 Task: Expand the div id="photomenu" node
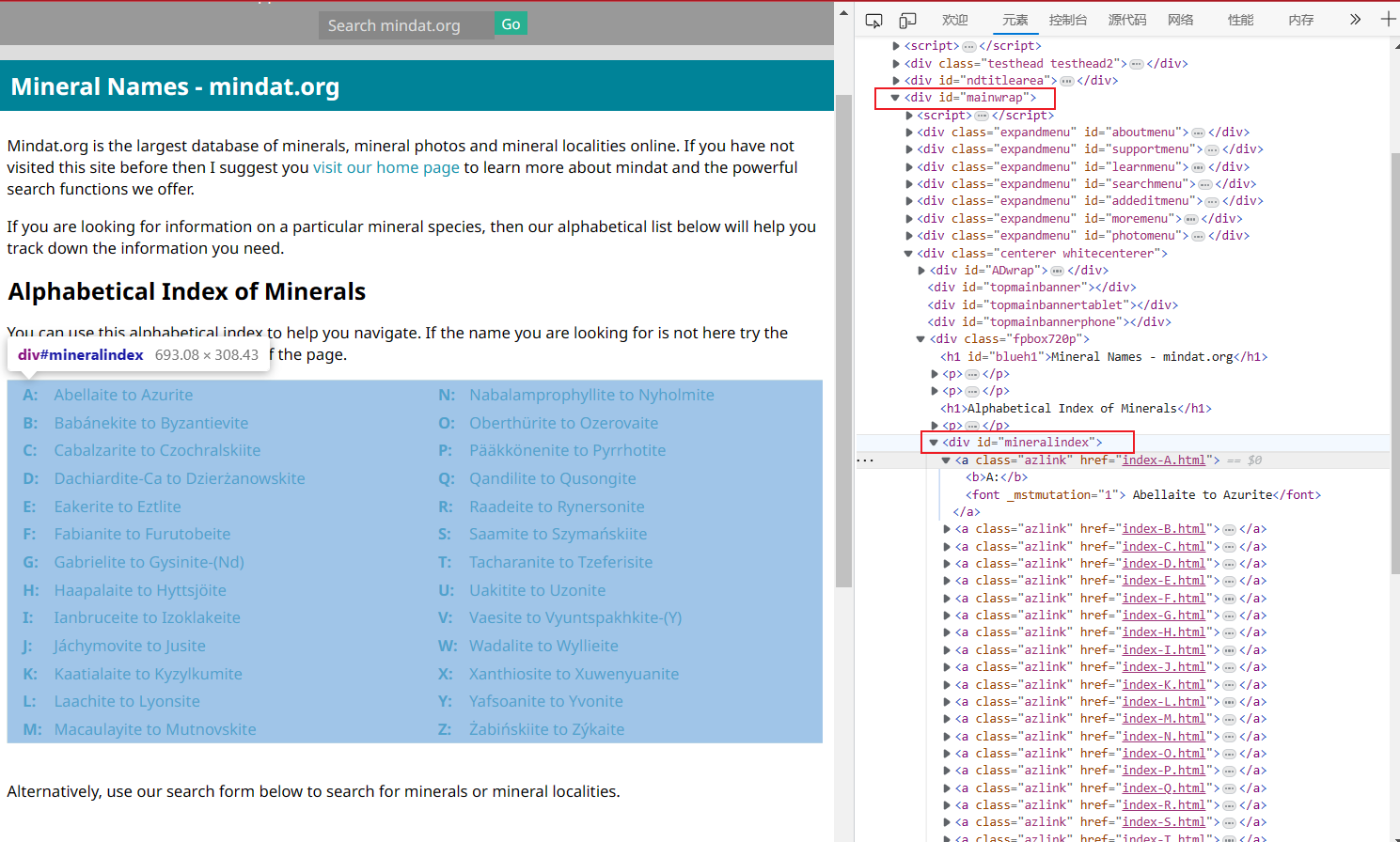click(909, 236)
